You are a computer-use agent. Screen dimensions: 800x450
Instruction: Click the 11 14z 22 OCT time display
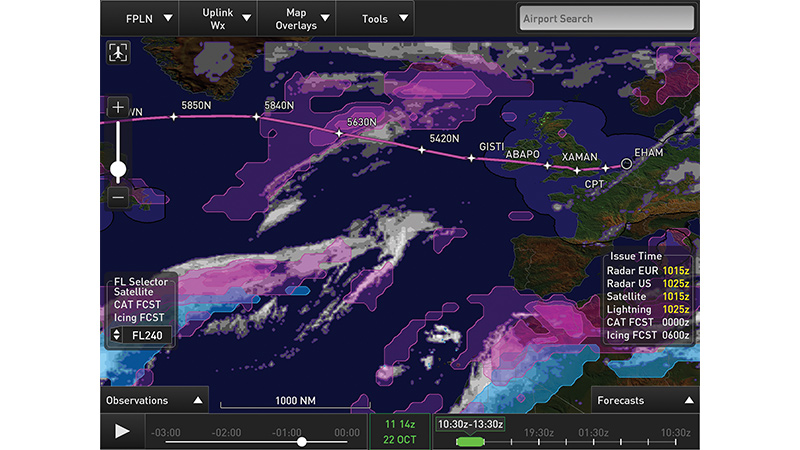399,432
